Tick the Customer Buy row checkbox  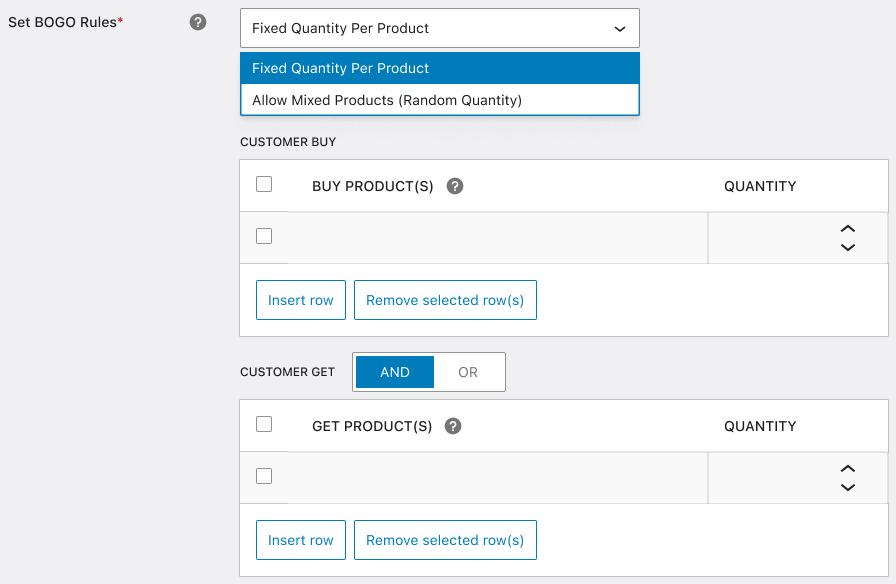point(264,236)
